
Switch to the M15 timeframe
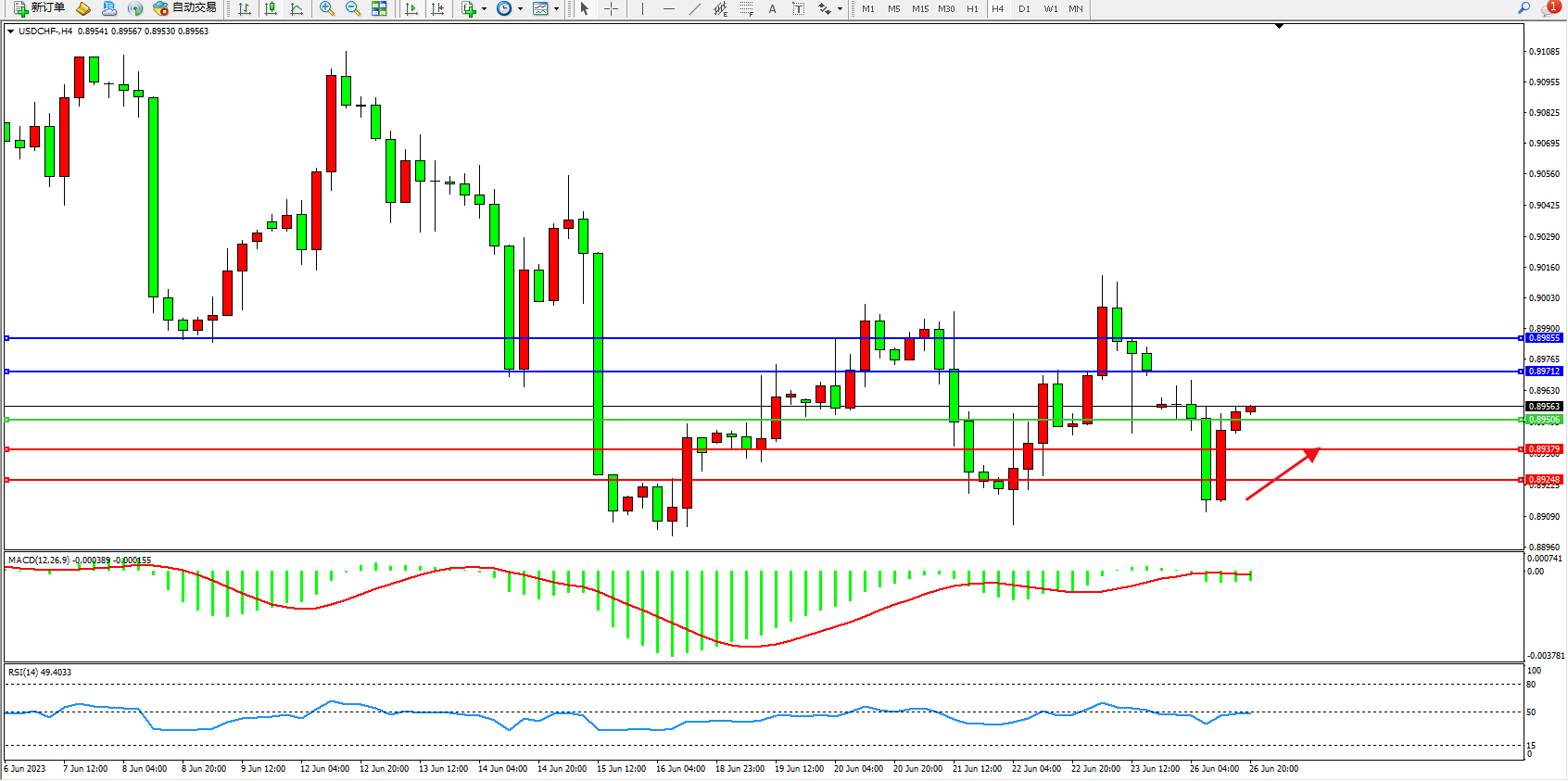pyautogui.click(x=919, y=9)
